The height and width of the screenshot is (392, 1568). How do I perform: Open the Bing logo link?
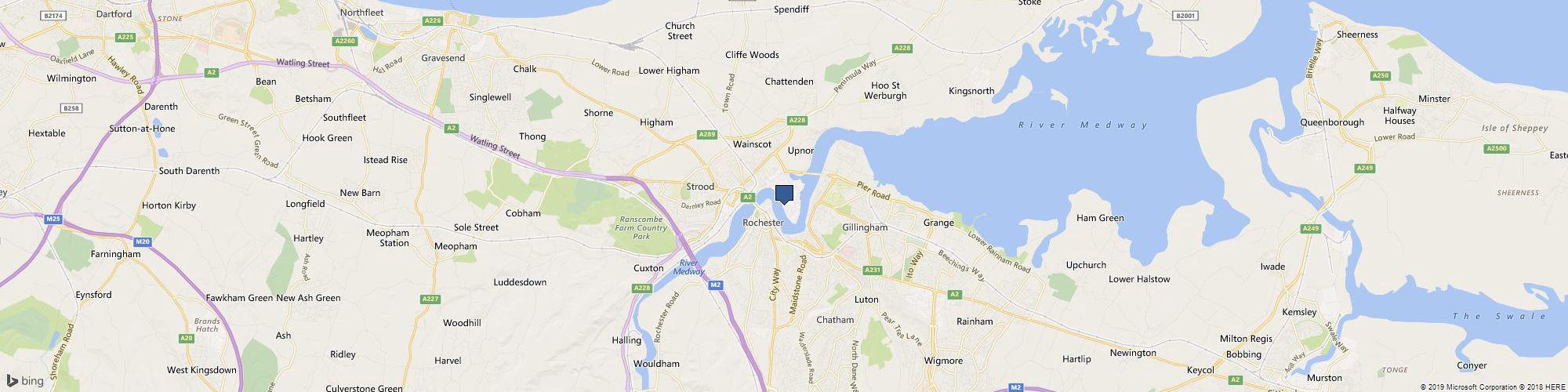pyautogui.click(x=25, y=381)
